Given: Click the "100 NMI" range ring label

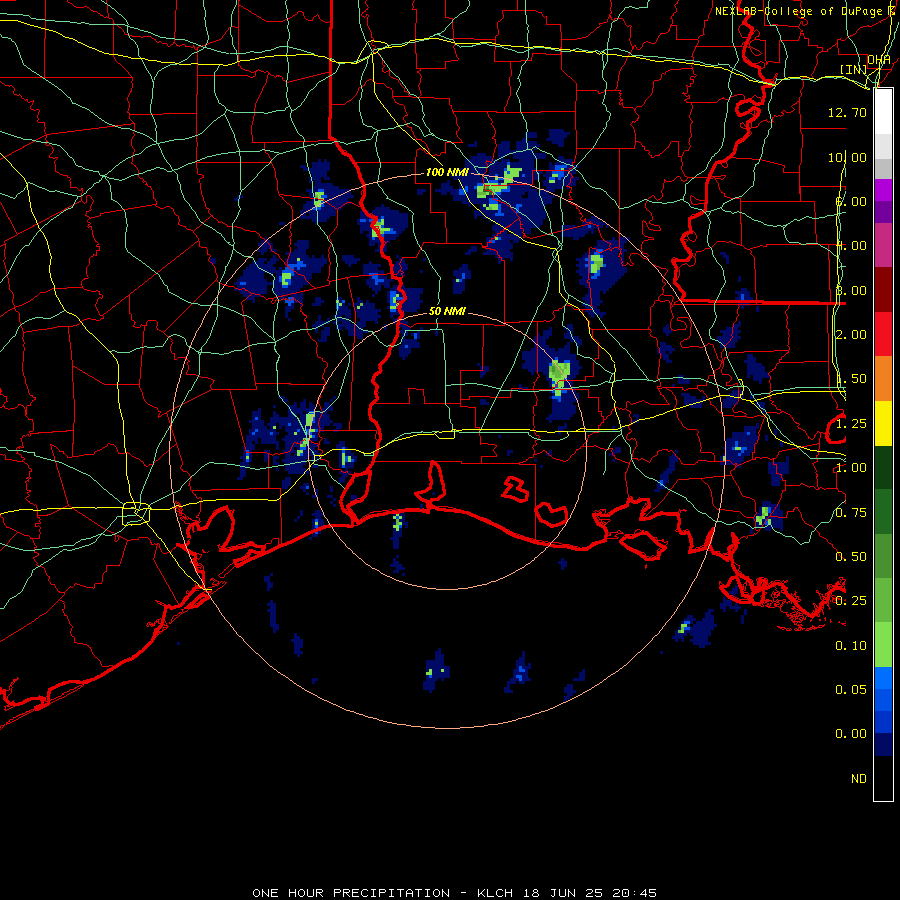Looking at the screenshot, I should [x=447, y=172].
